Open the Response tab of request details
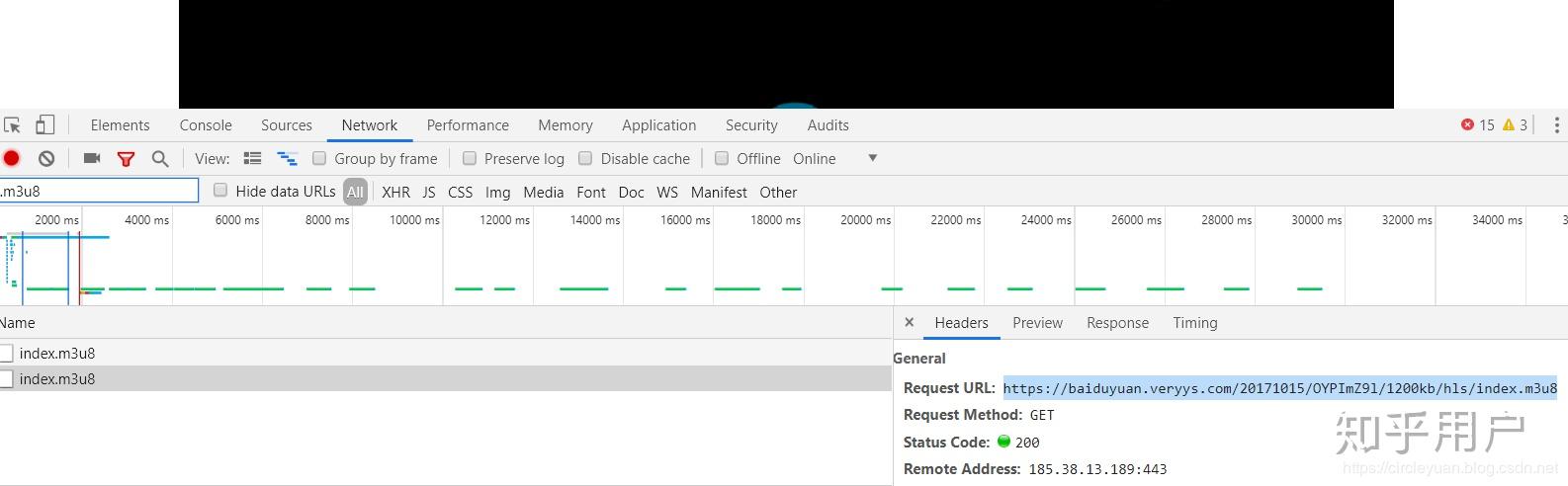The height and width of the screenshot is (486, 1568). (1117, 323)
